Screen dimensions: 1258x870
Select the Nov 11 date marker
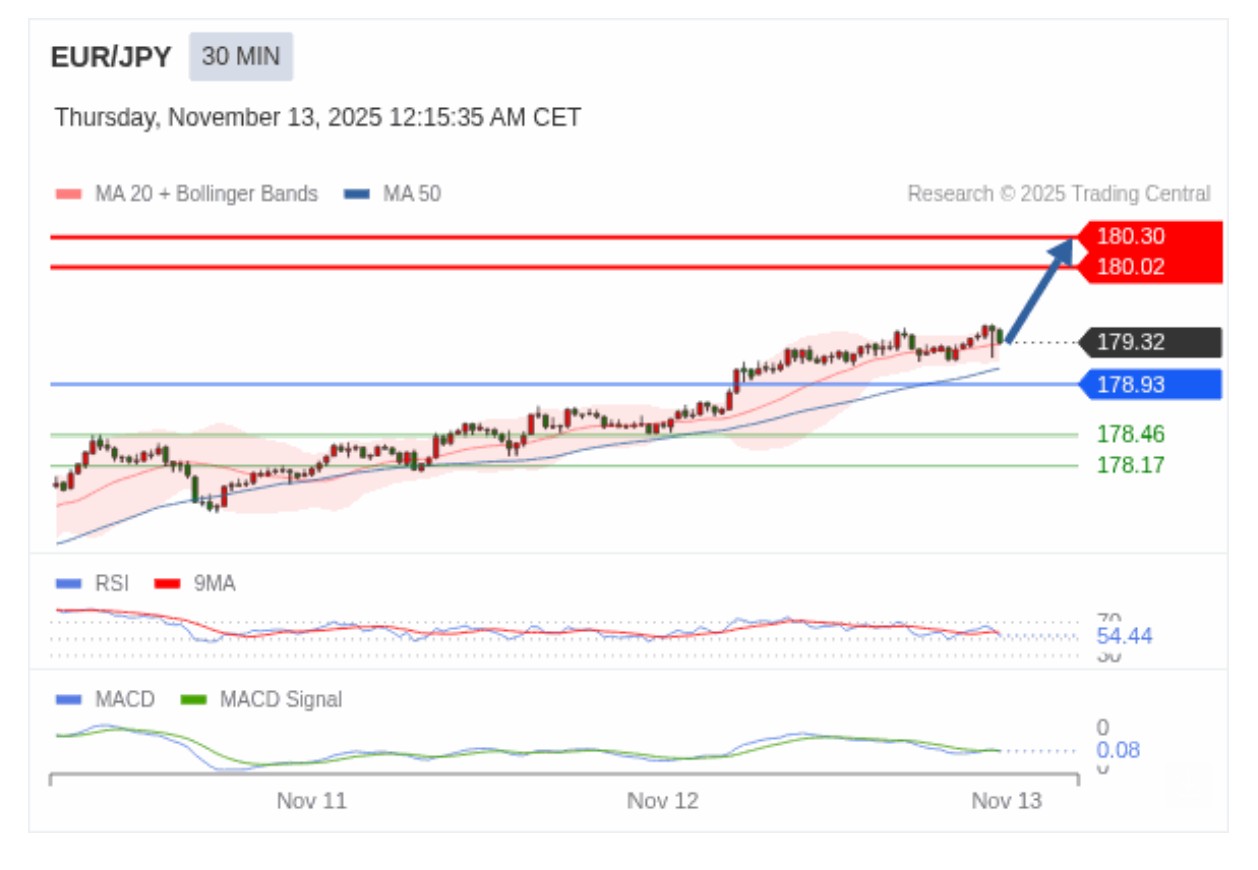tap(312, 801)
